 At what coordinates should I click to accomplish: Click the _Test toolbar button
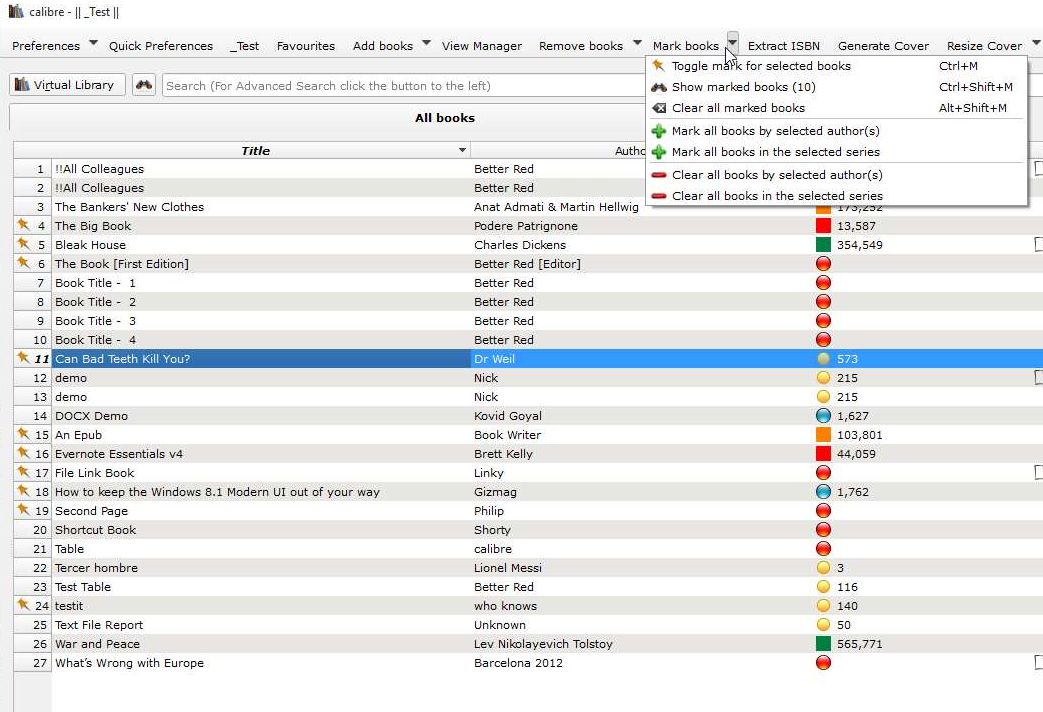click(x=245, y=46)
